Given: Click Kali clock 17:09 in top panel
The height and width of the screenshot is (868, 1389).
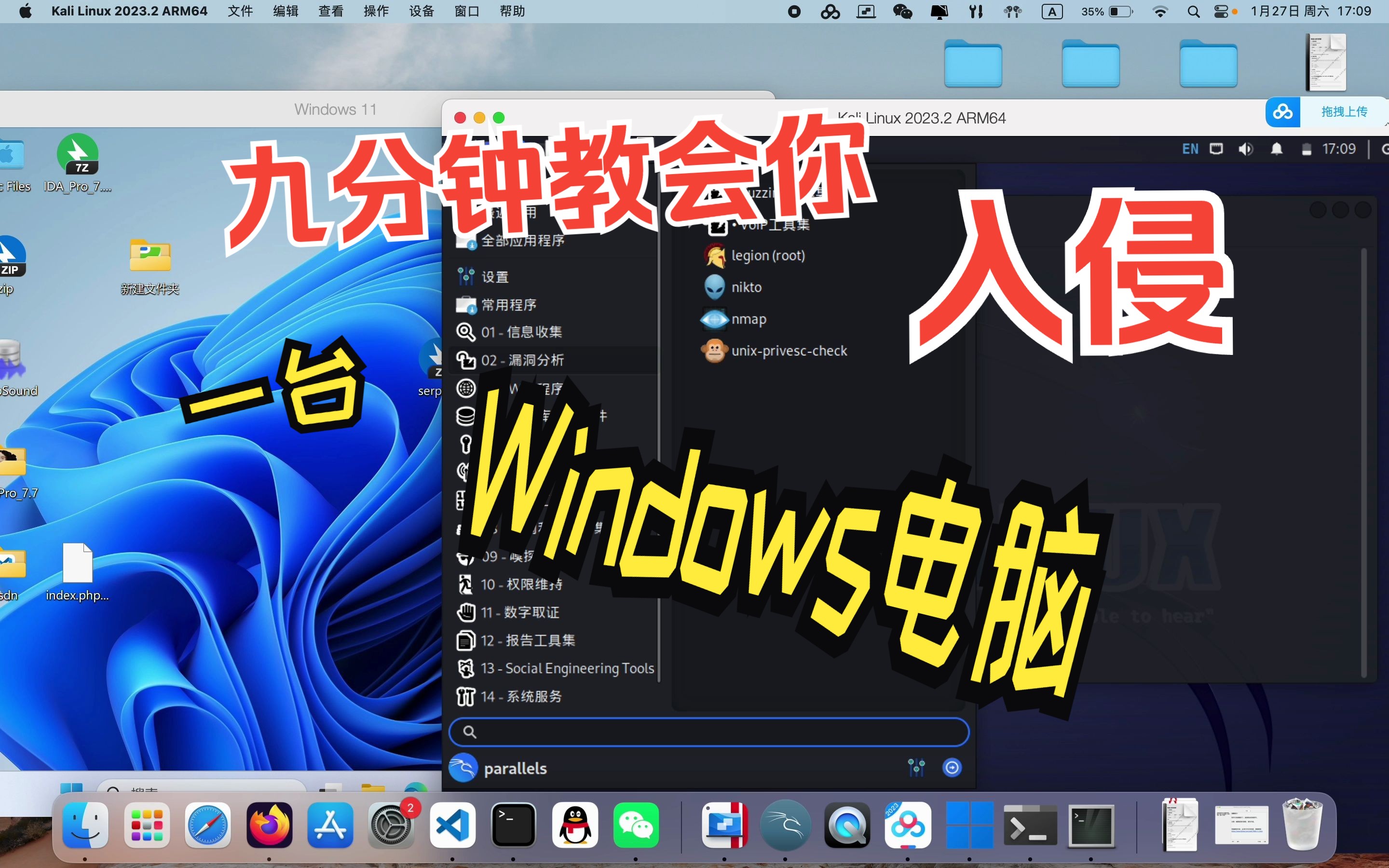Looking at the screenshot, I should (x=1339, y=149).
